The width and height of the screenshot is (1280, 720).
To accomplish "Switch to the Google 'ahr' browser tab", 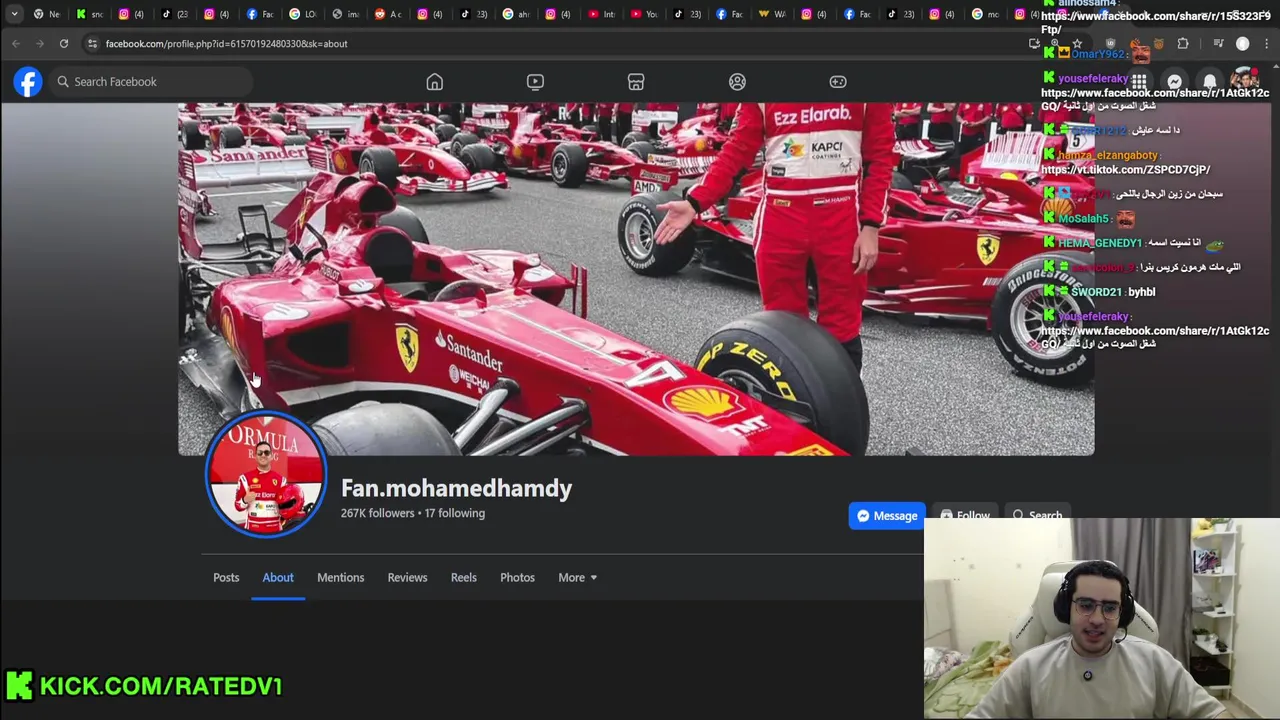I will [516, 14].
